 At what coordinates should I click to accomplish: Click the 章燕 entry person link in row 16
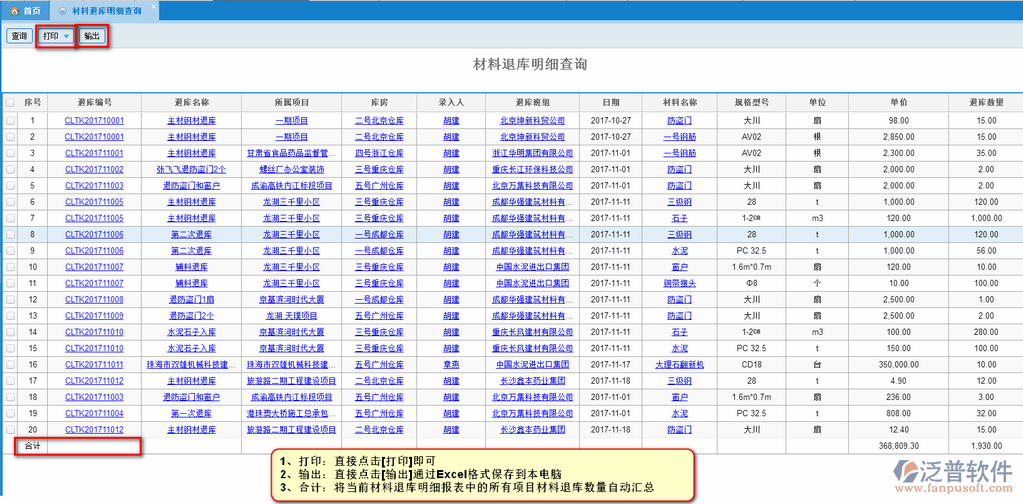tap(451, 364)
